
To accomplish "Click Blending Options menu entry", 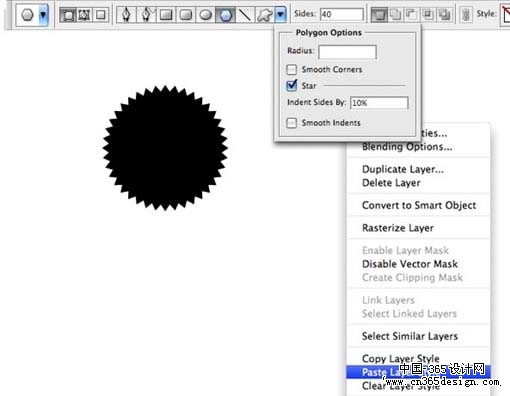I will (x=407, y=147).
